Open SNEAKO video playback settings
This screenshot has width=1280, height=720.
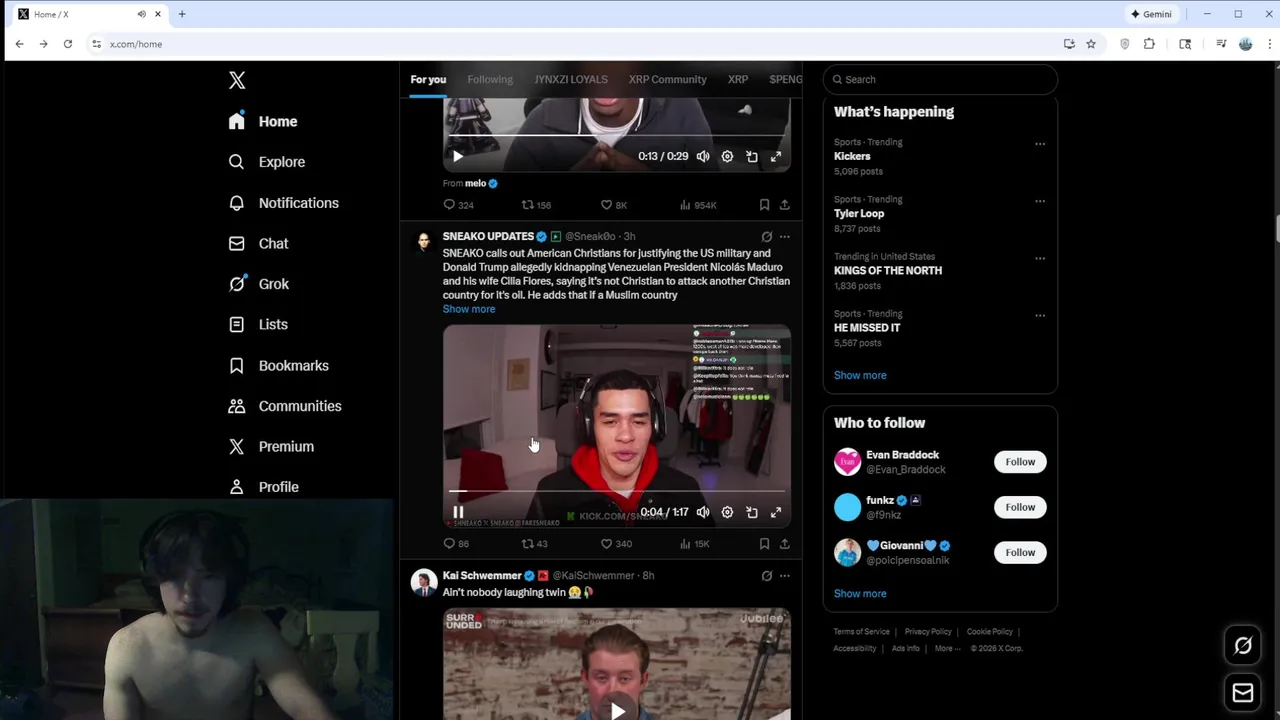pyautogui.click(x=727, y=512)
